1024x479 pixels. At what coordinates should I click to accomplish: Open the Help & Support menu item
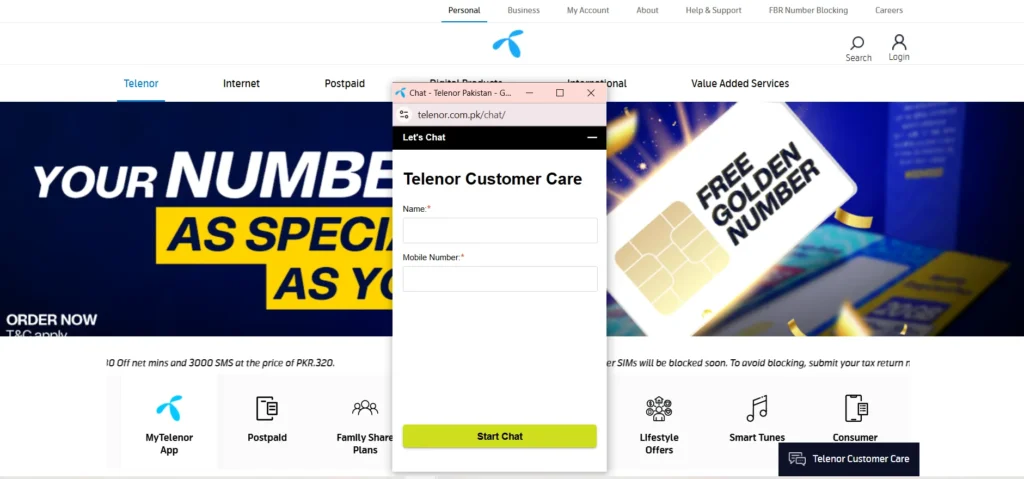coord(713,10)
